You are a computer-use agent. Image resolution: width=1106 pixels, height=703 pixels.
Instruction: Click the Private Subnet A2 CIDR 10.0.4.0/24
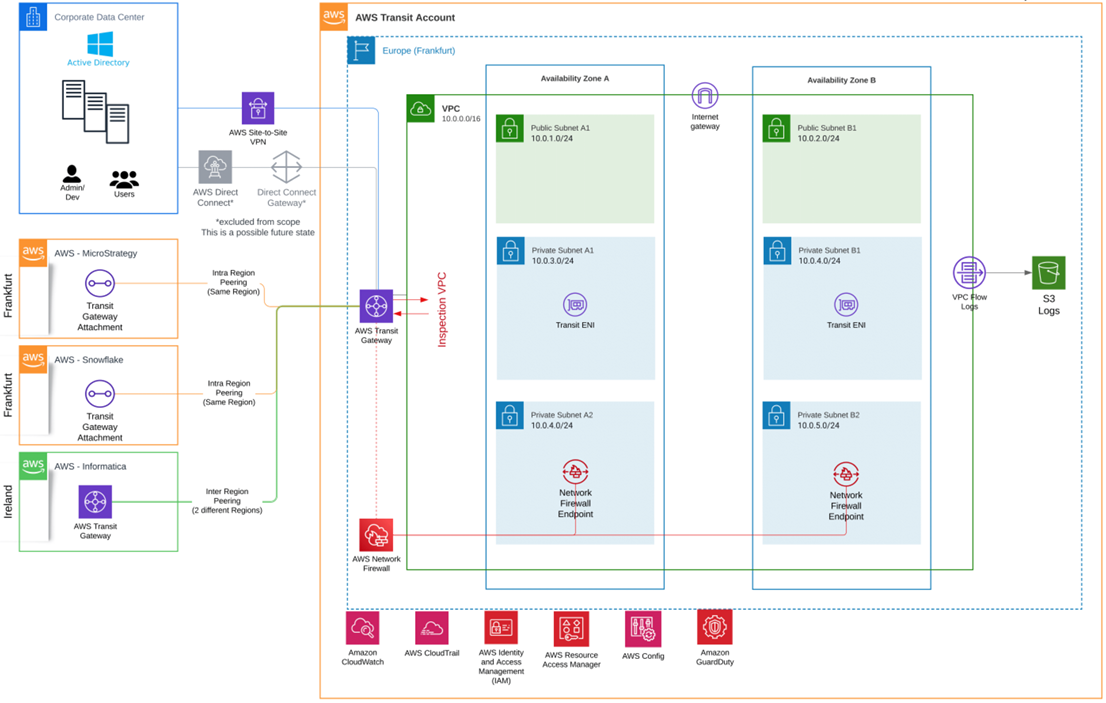[x=552, y=425]
